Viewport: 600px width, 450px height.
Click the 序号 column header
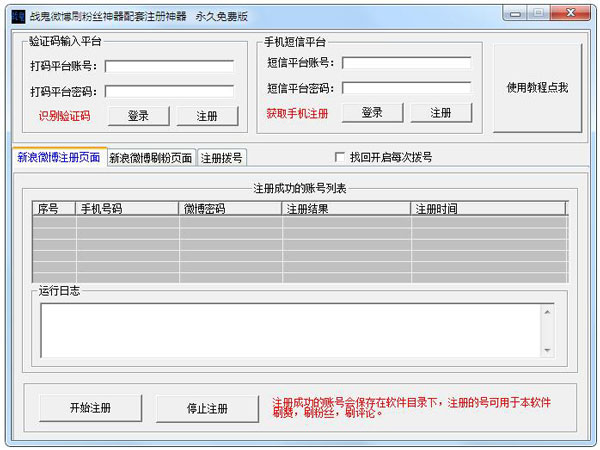(x=54, y=209)
